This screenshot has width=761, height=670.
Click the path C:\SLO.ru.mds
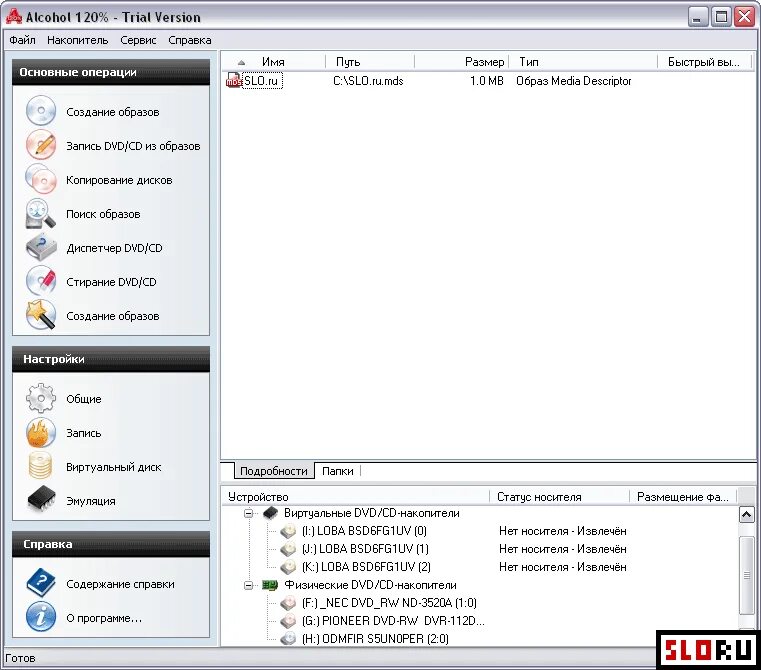pyautogui.click(x=368, y=81)
